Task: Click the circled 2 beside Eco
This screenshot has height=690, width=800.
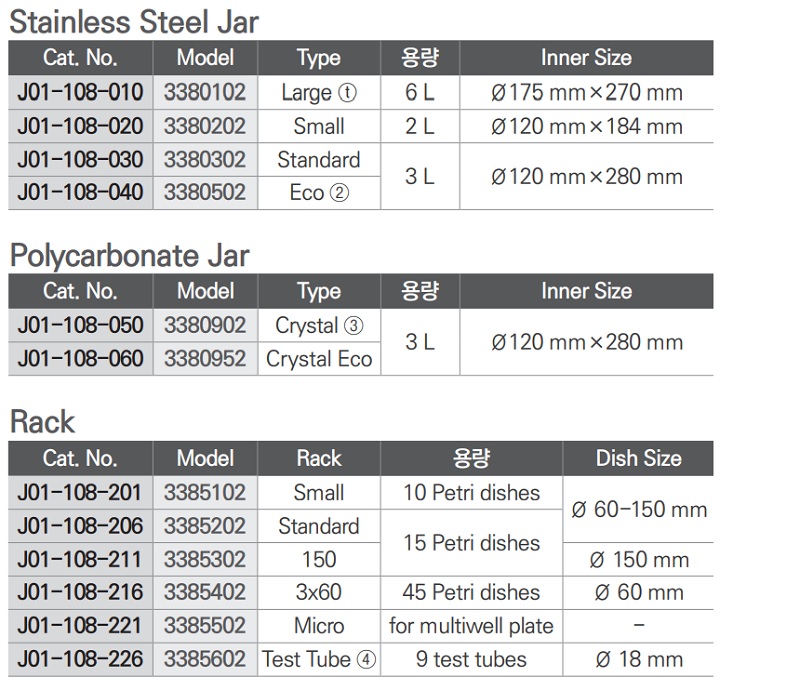Action: point(339,192)
